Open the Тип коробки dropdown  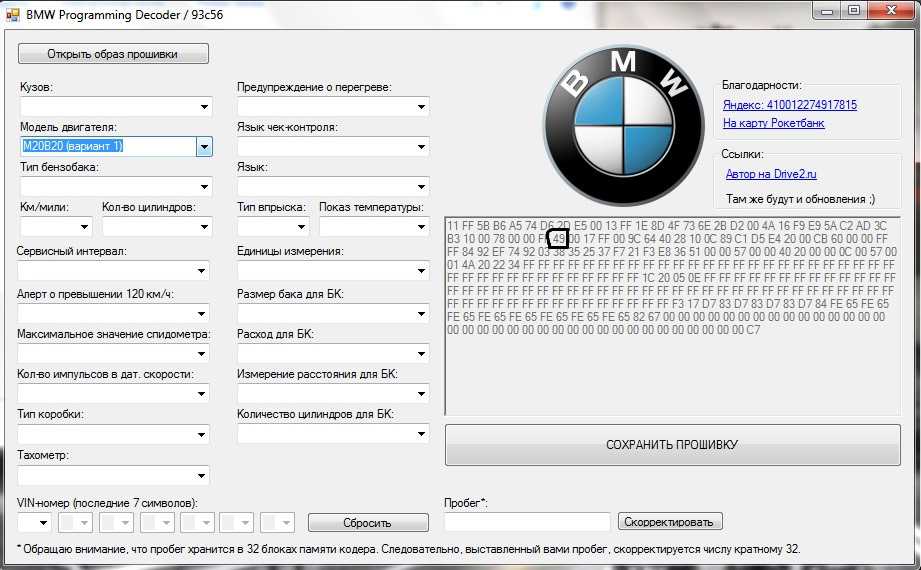(x=113, y=435)
